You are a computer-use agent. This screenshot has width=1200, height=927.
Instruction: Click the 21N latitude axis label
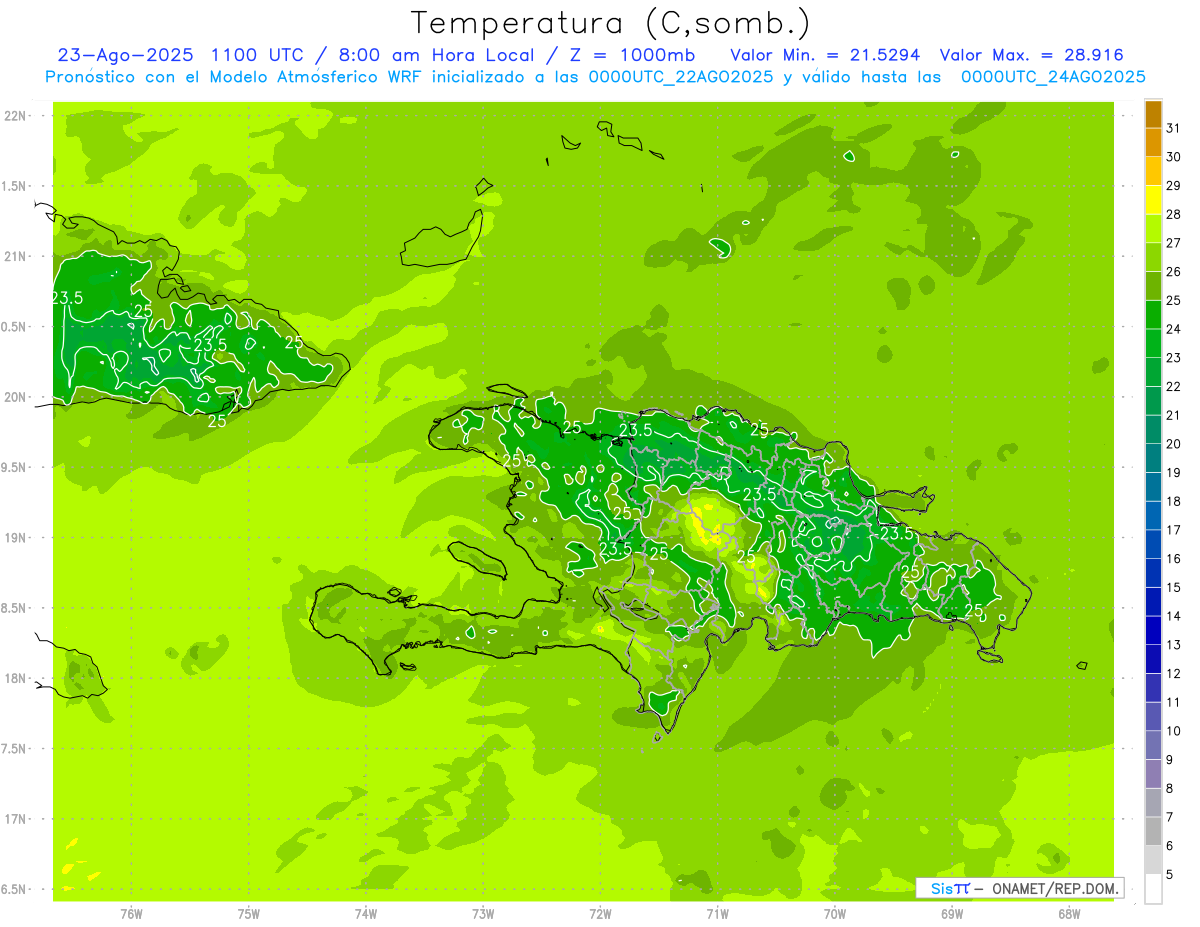coord(16,257)
